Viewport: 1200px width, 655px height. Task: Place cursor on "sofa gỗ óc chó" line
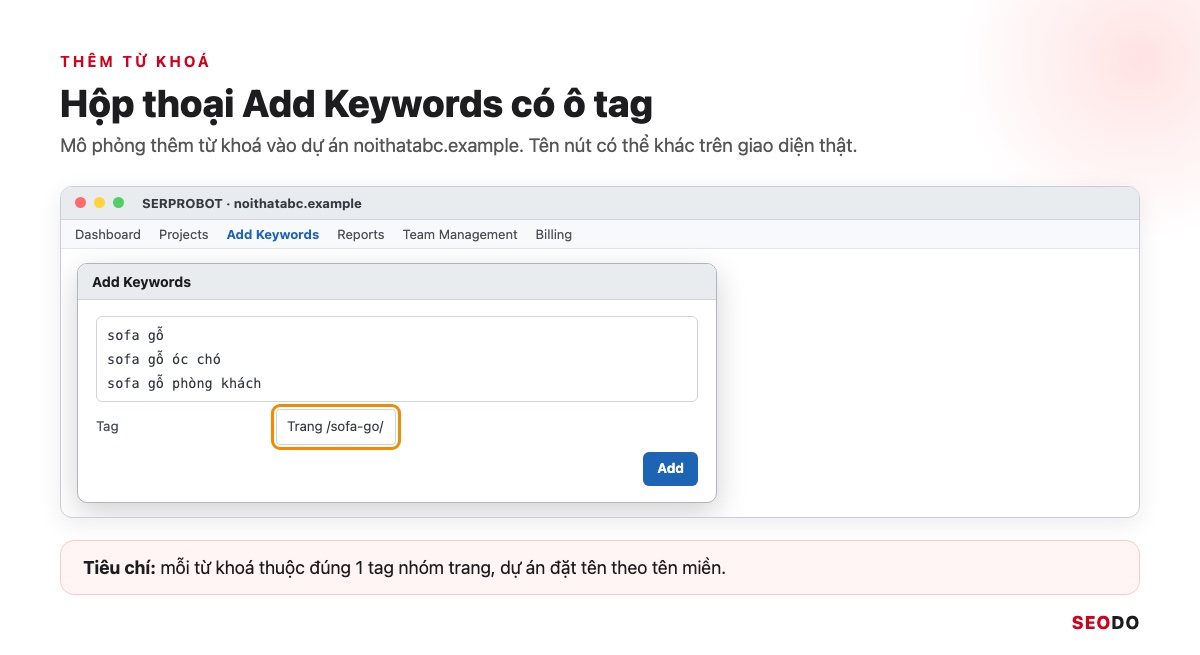pos(164,359)
